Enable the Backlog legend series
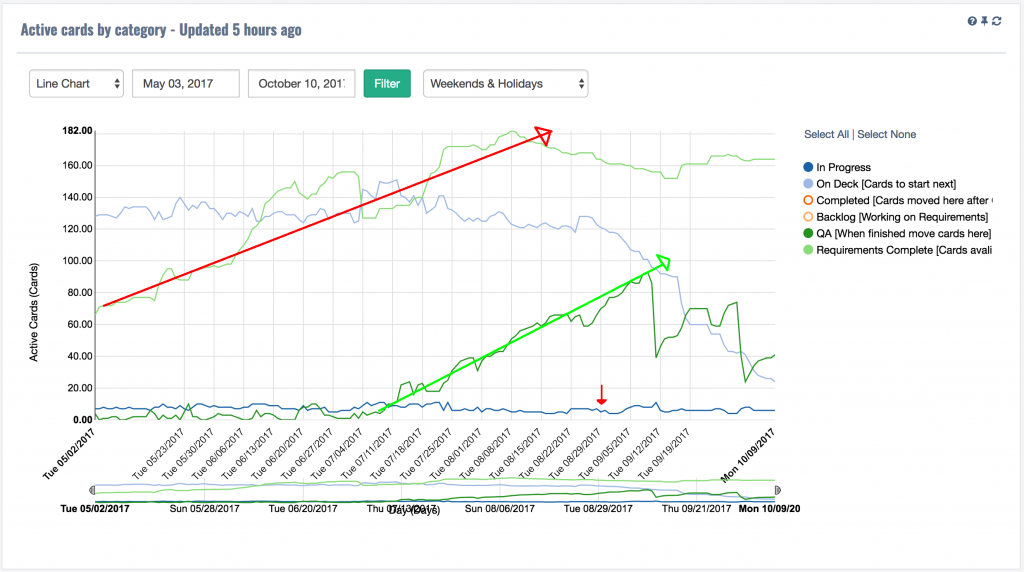This screenshot has width=1024, height=572. pos(896,217)
